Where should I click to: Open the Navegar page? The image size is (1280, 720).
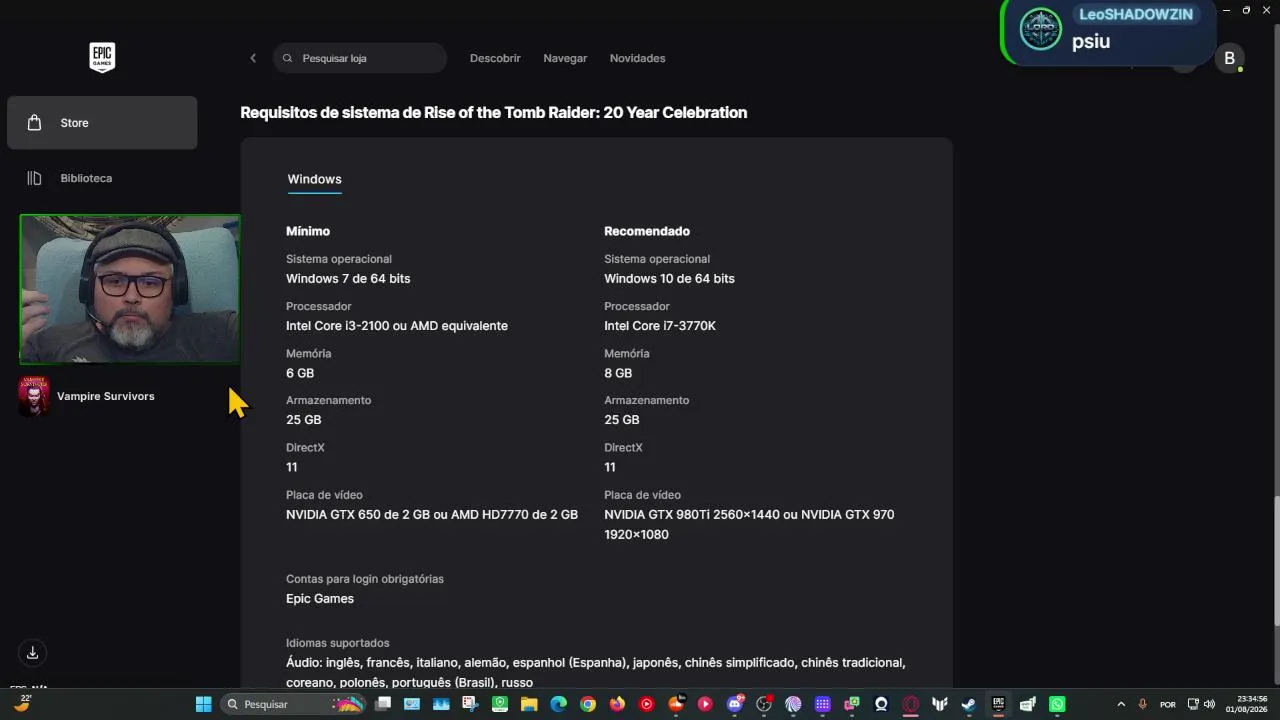(x=565, y=58)
